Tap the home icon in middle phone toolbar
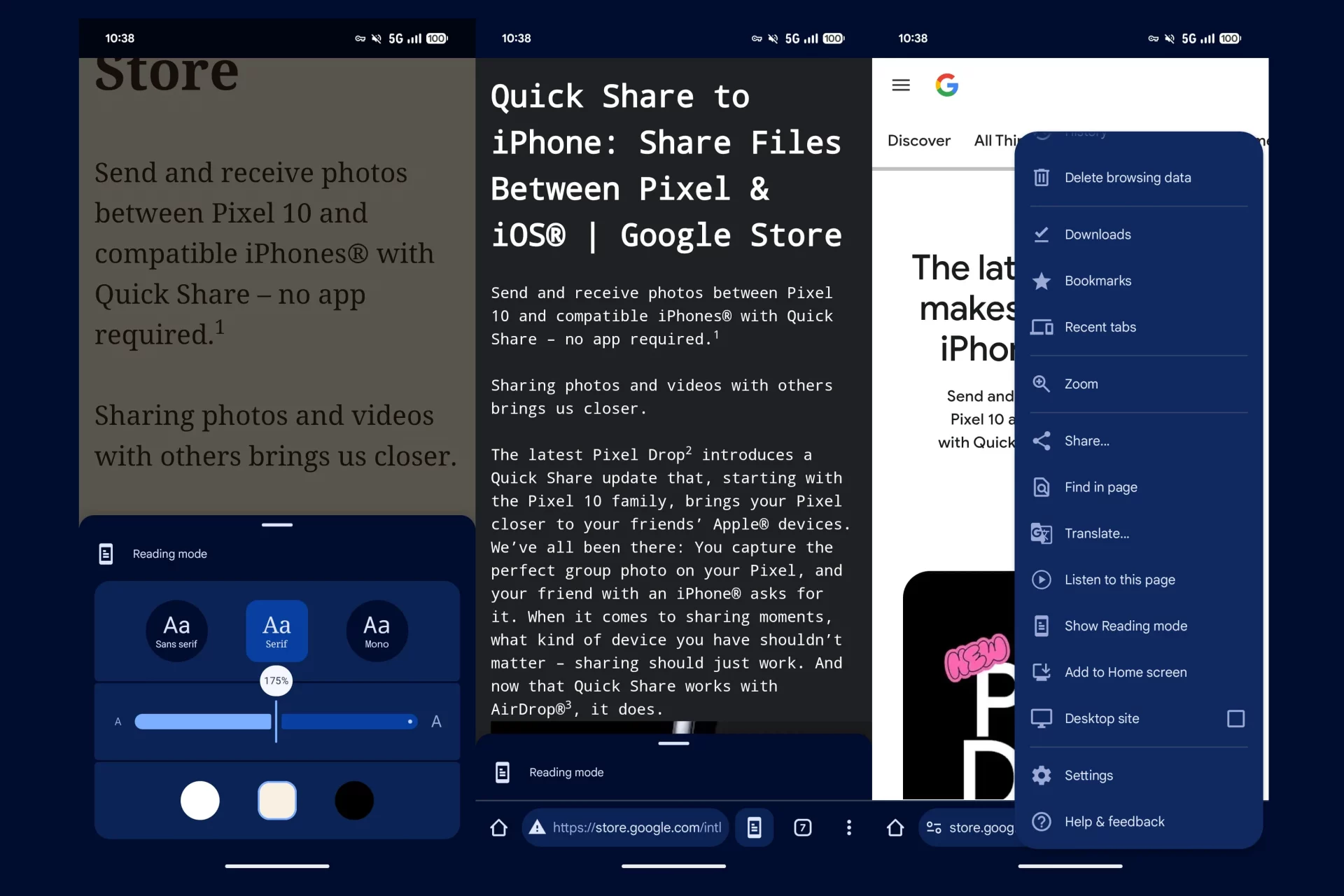 [x=498, y=827]
